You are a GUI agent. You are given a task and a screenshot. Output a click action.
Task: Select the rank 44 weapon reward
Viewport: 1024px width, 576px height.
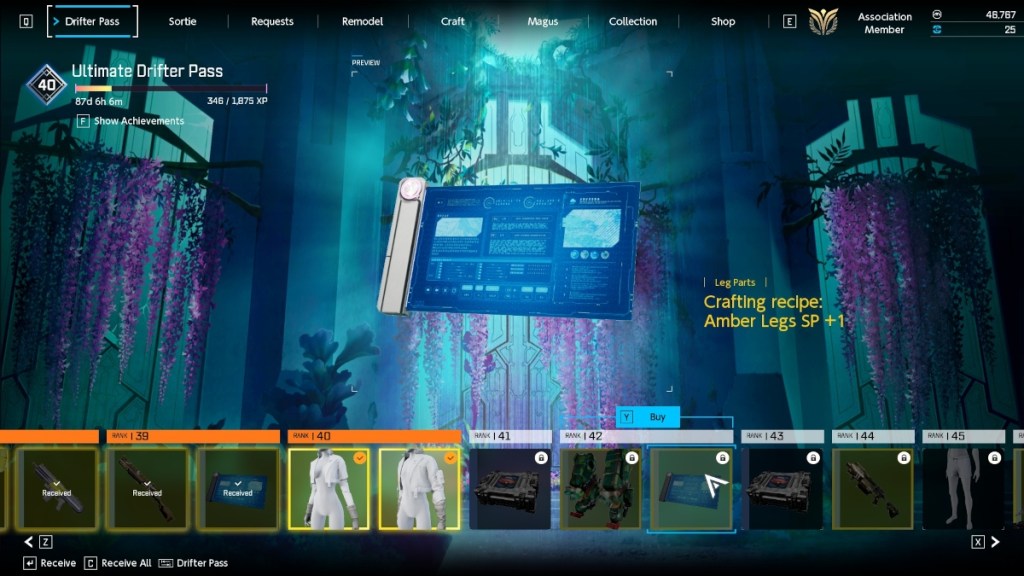pyautogui.click(x=872, y=488)
